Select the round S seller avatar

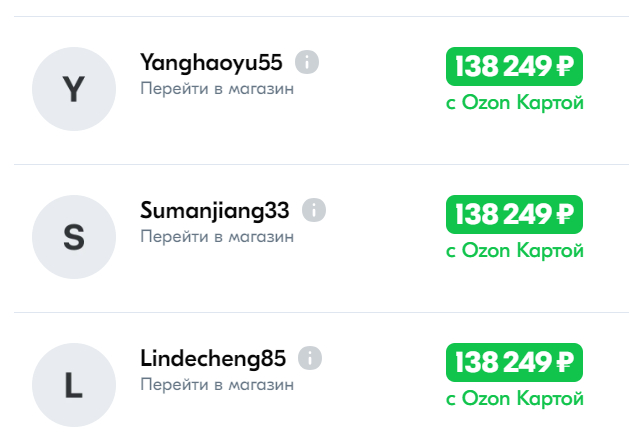[73, 237]
